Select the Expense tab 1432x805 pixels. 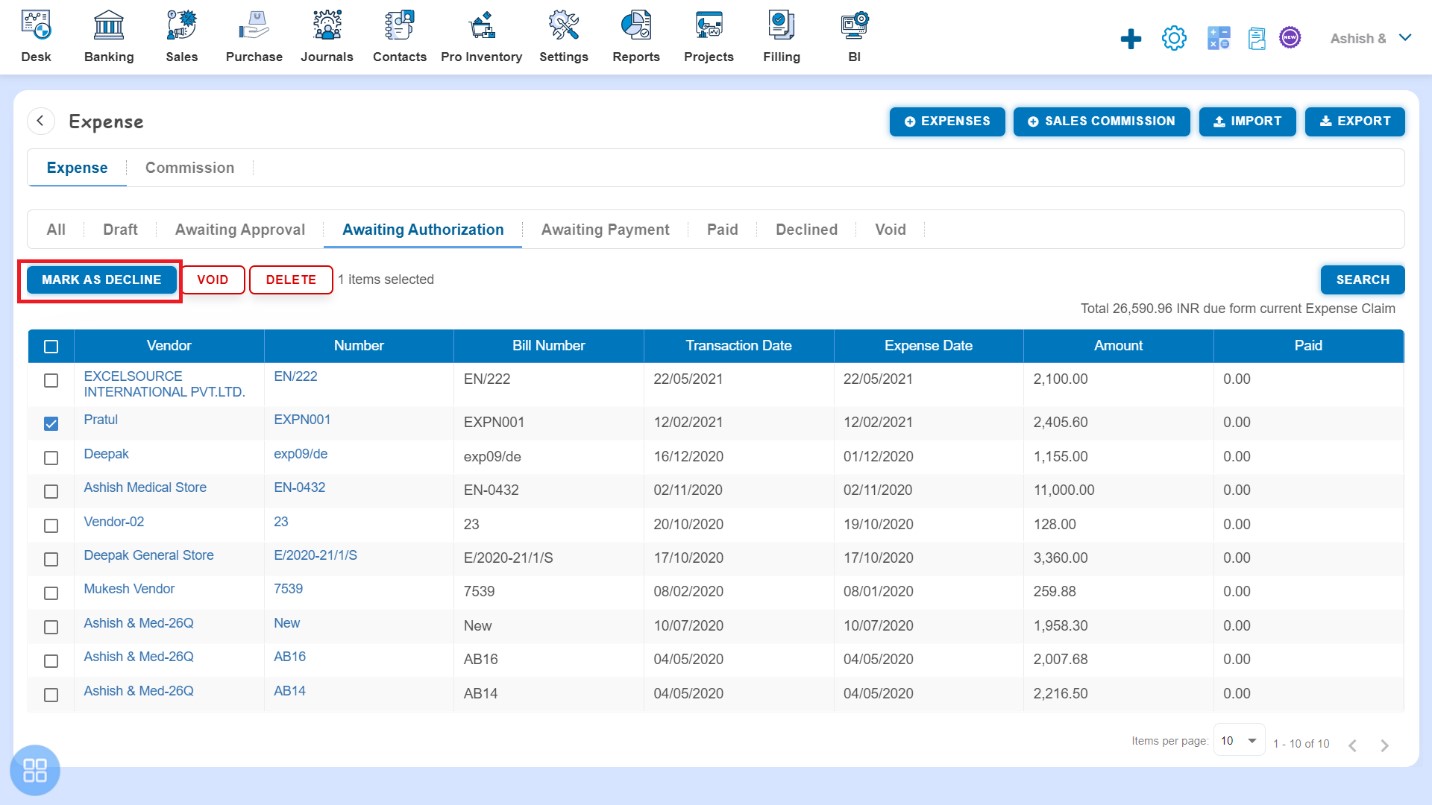coord(77,168)
